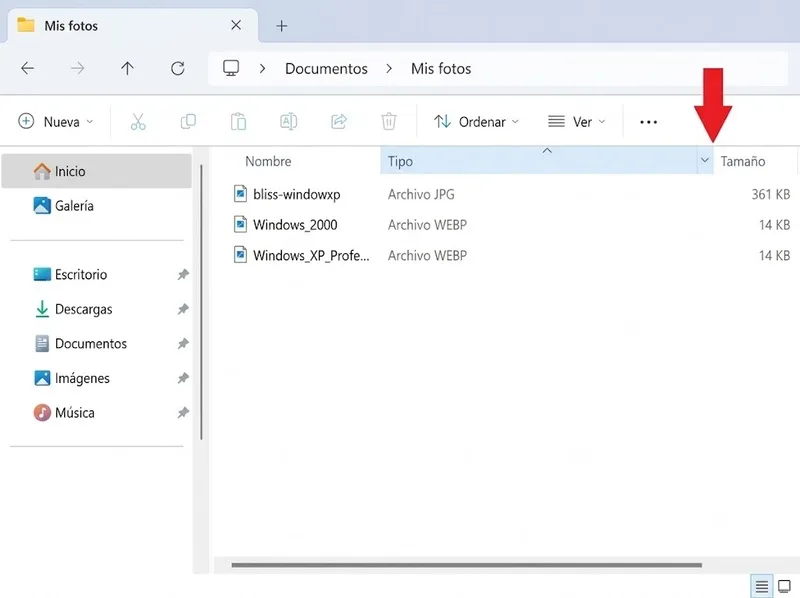Sort by the Tamaño column header
The width and height of the screenshot is (800, 598).
click(x=743, y=161)
